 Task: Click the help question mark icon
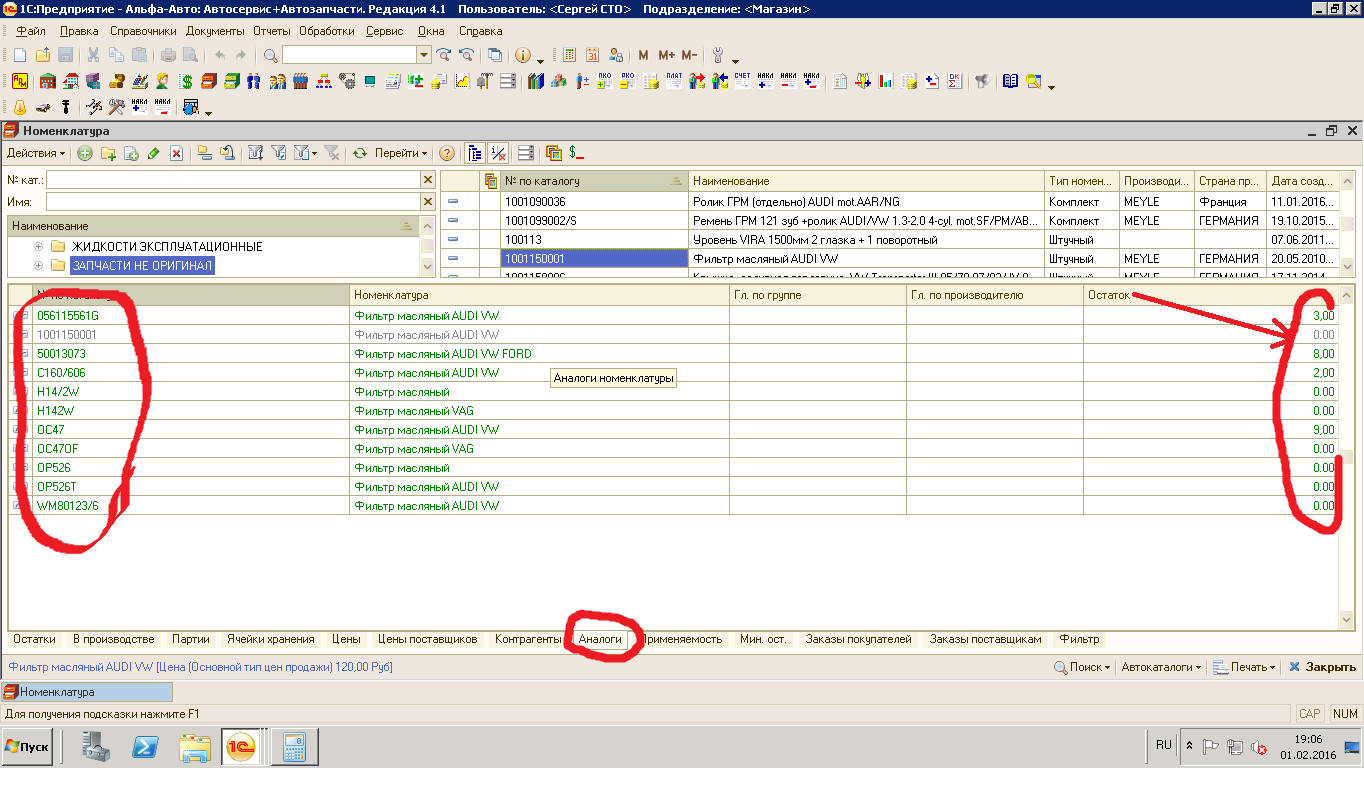447,153
